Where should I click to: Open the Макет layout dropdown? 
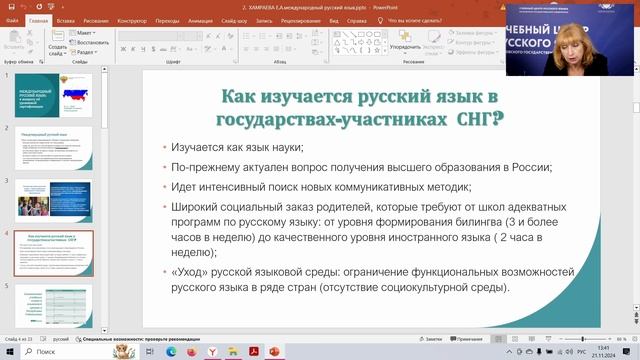tap(83, 33)
